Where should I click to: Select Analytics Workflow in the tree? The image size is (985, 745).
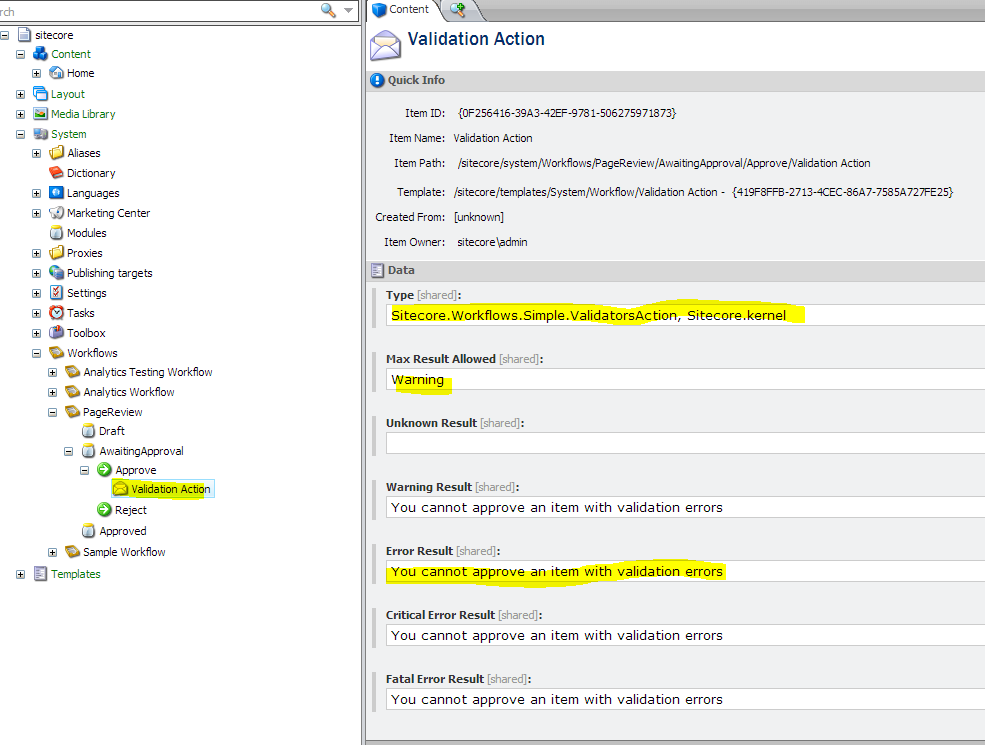[129, 392]
